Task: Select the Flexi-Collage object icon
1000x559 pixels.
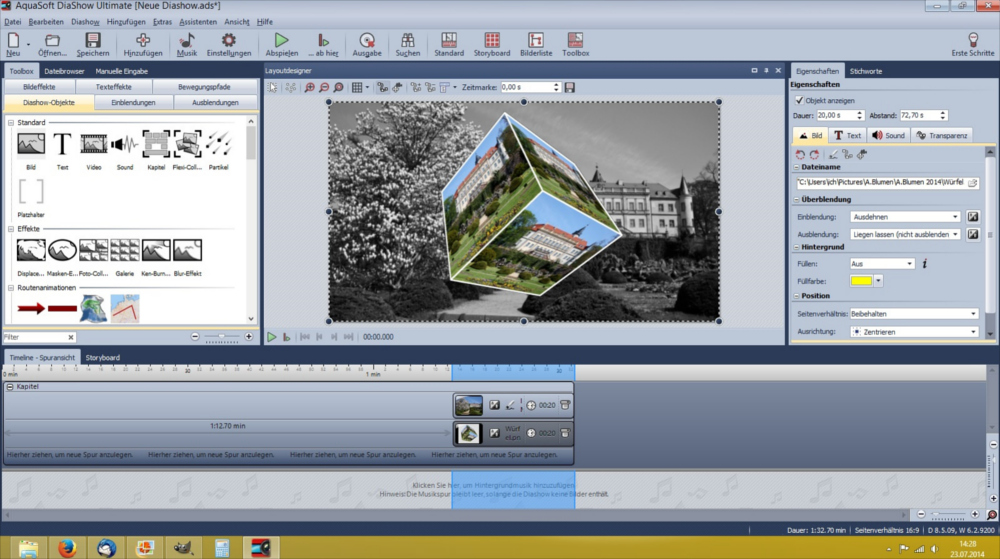Action: (187, 145)
